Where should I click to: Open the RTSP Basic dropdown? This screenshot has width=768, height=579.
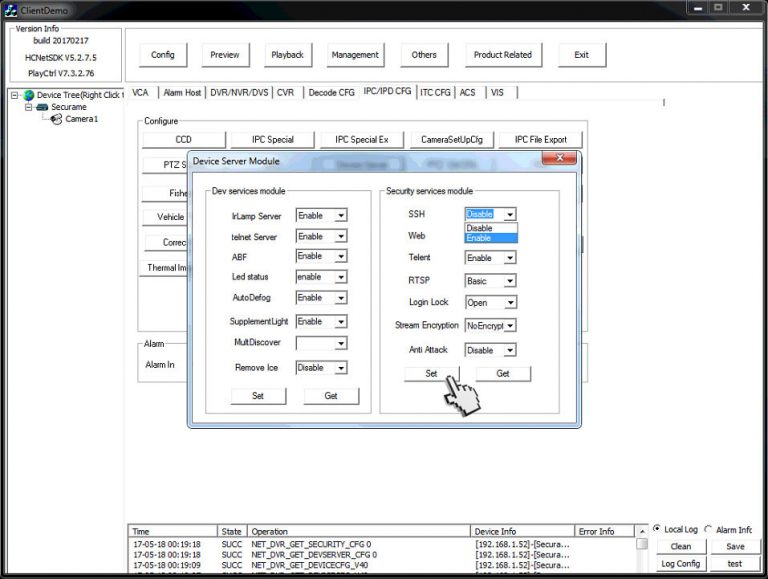(510, 281)
